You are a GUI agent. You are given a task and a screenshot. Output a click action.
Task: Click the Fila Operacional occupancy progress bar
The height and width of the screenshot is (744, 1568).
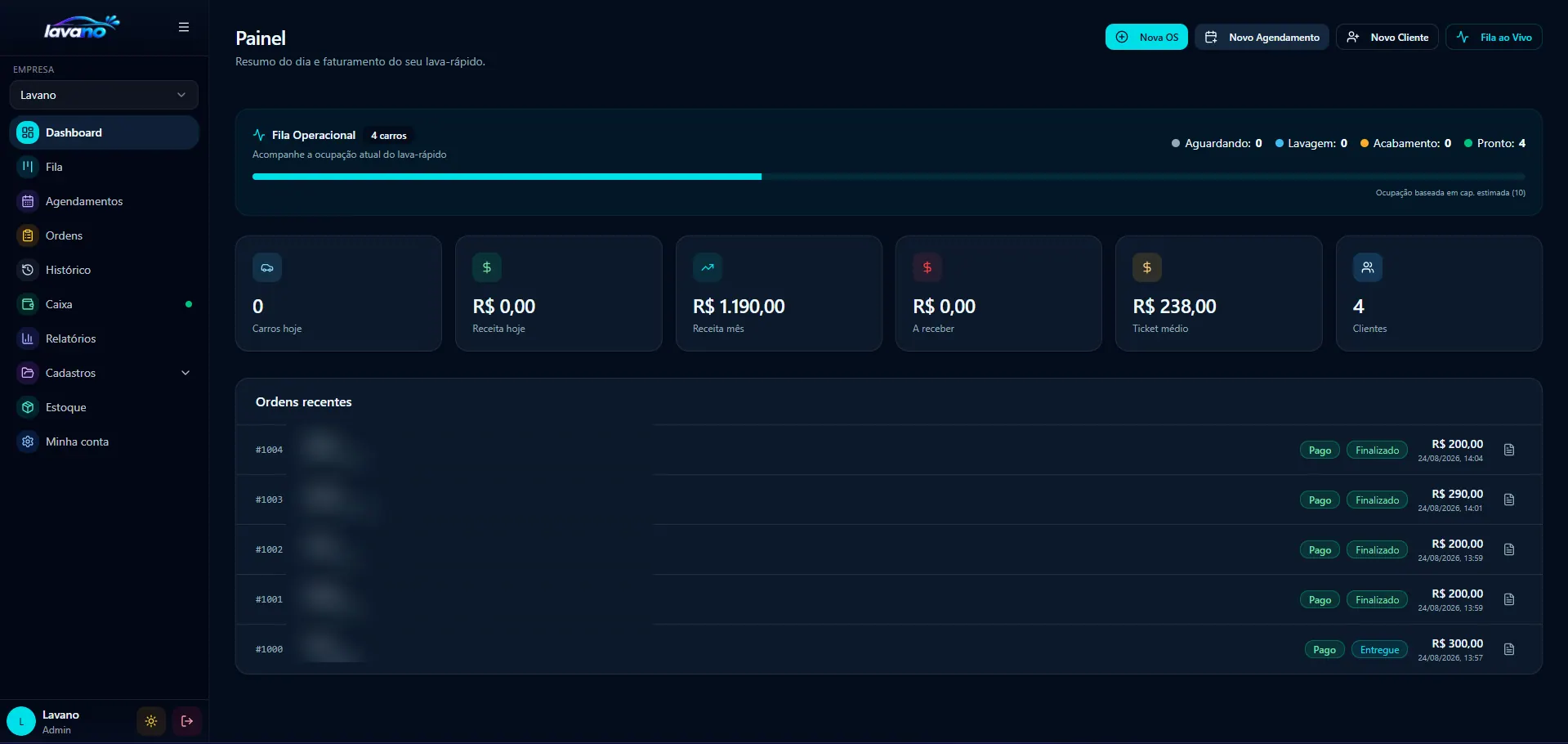[888, 177]
